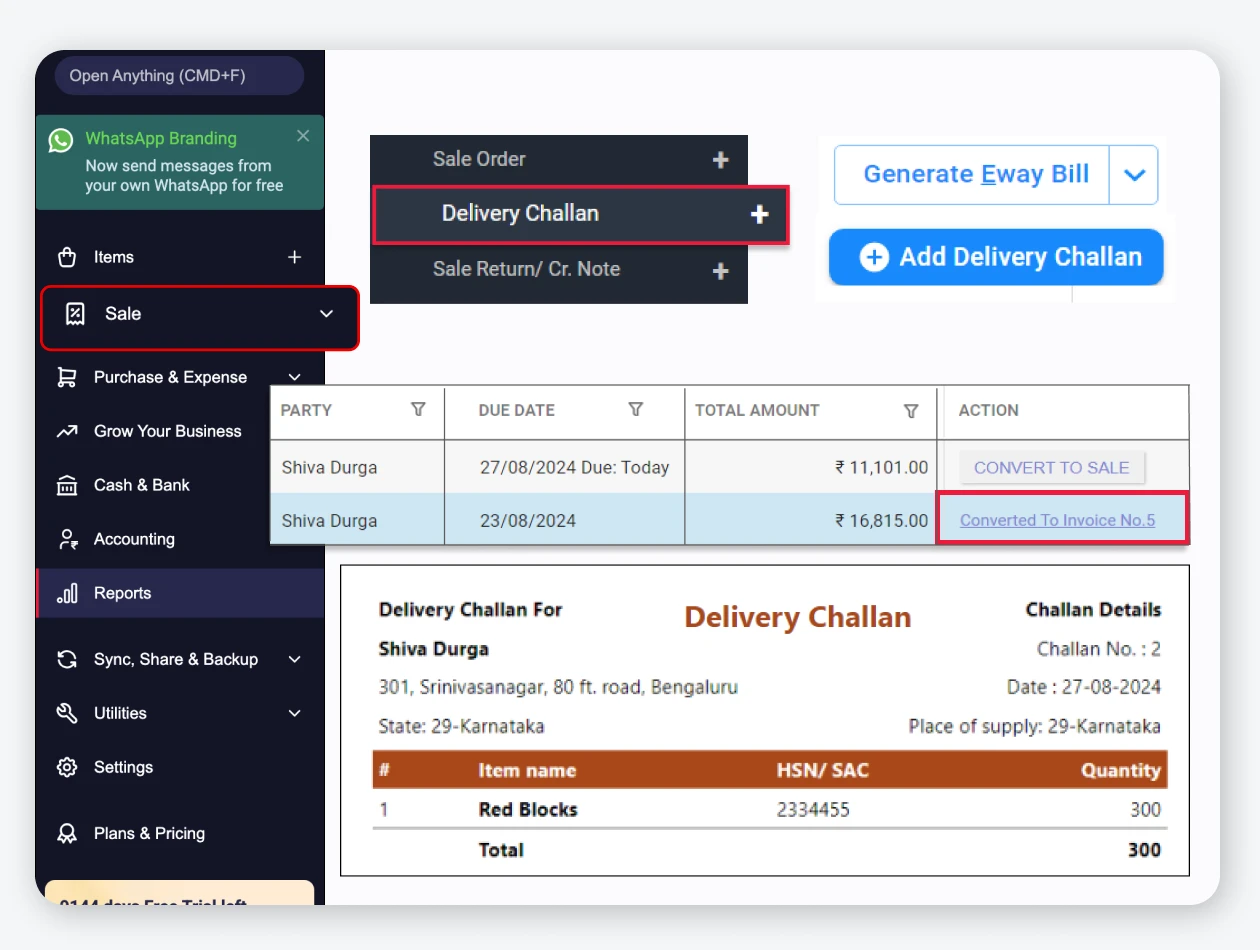Click plus icon beside Sale Return/ Cr. Note

(720, 270)
